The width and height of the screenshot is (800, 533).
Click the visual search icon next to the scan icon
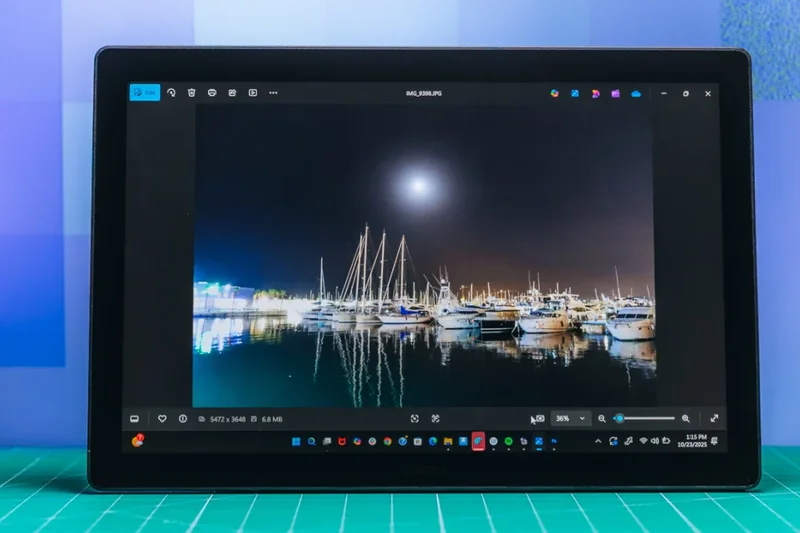pyautogui.click(x=435, y=419)
